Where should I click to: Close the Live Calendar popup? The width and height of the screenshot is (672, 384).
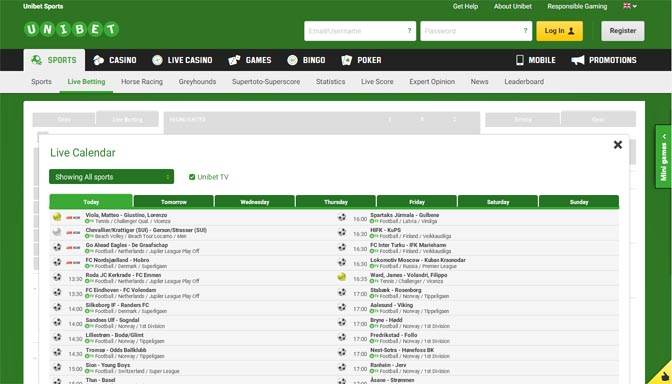pyautogui.click(x=618, y=145)
